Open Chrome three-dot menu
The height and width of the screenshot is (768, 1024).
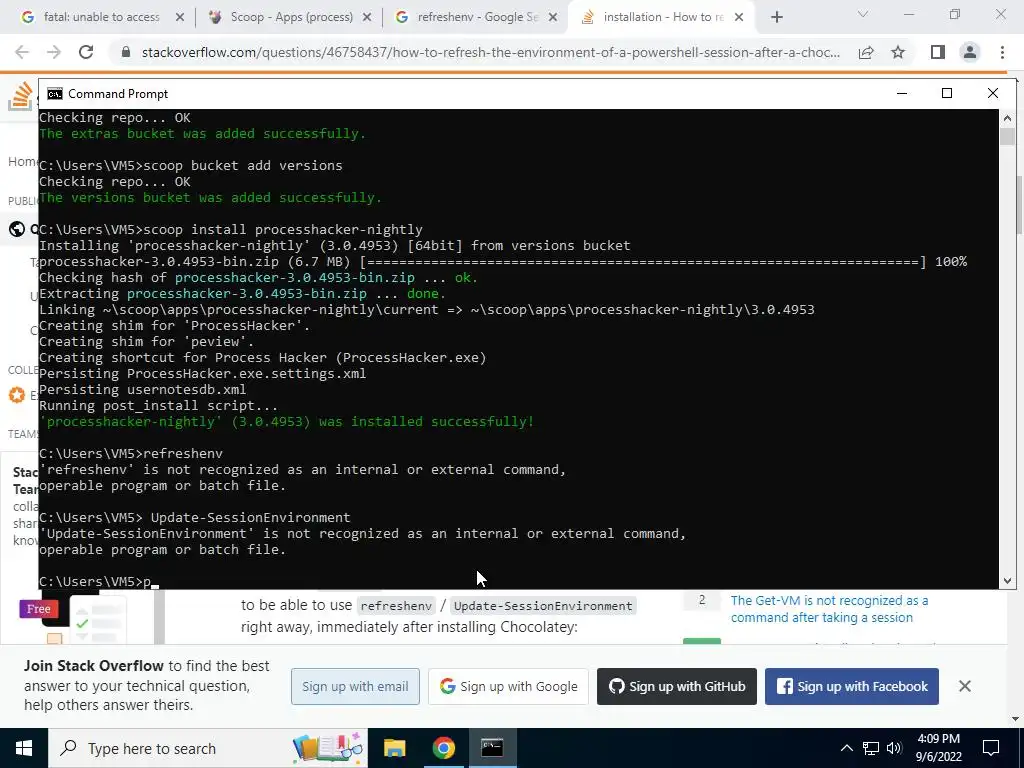(x=1002, y=52)
